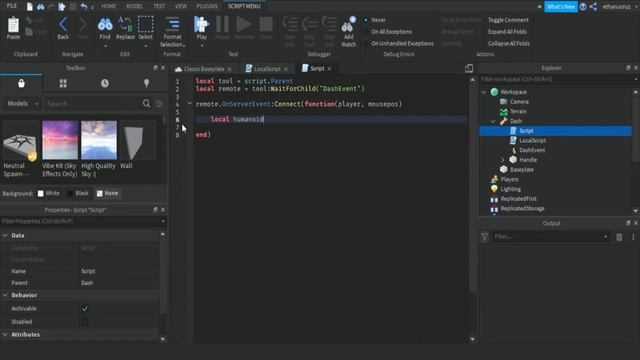This screenshot has width=640, height=360.
Task: Click the Paste clipboard icon
Action: point(13,25)
